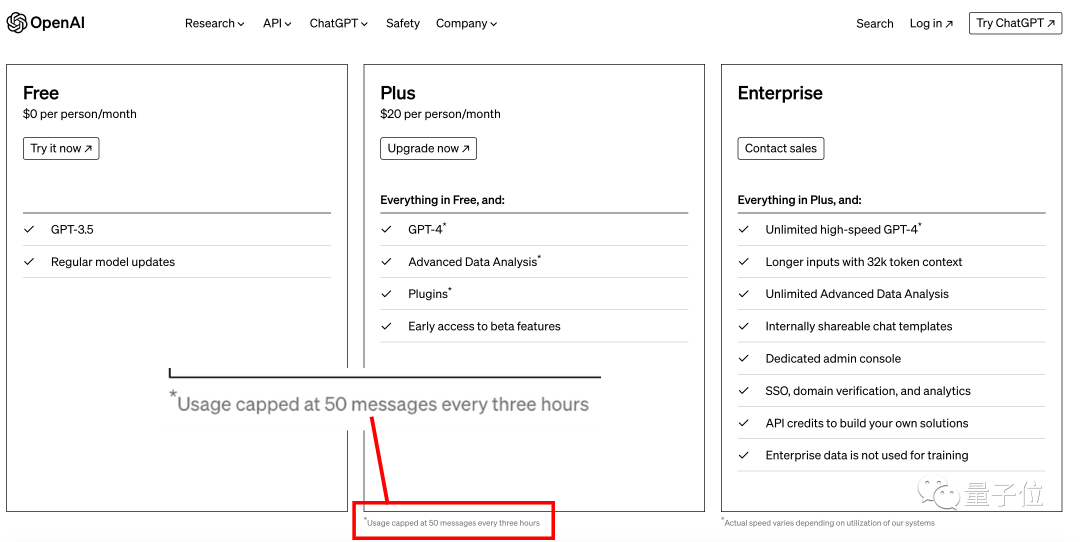
Task: Click Upgrade now under Plus plan
Action: point(428,148)
